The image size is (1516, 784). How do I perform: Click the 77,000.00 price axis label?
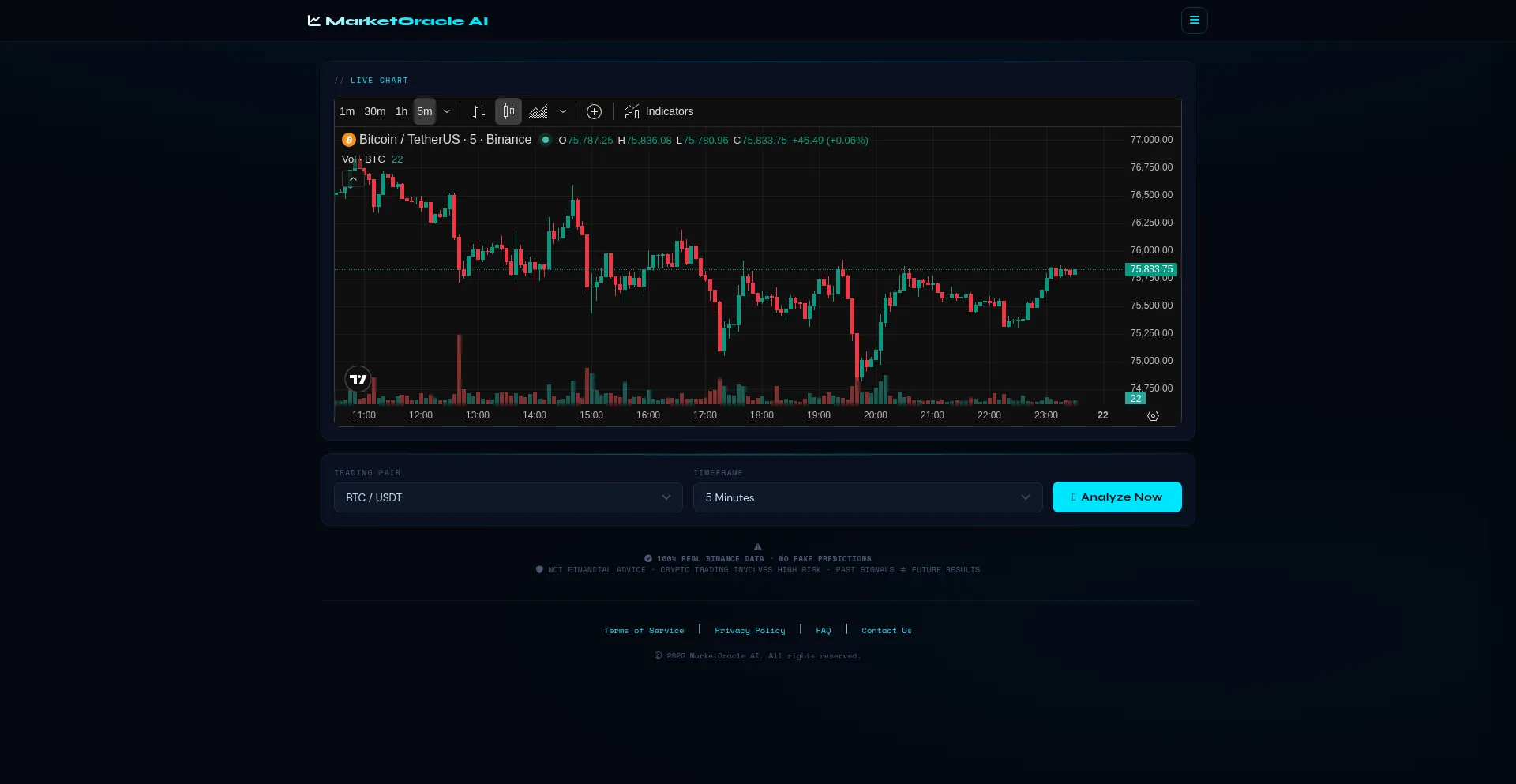pyautogui.click(x=1151, y=140)
